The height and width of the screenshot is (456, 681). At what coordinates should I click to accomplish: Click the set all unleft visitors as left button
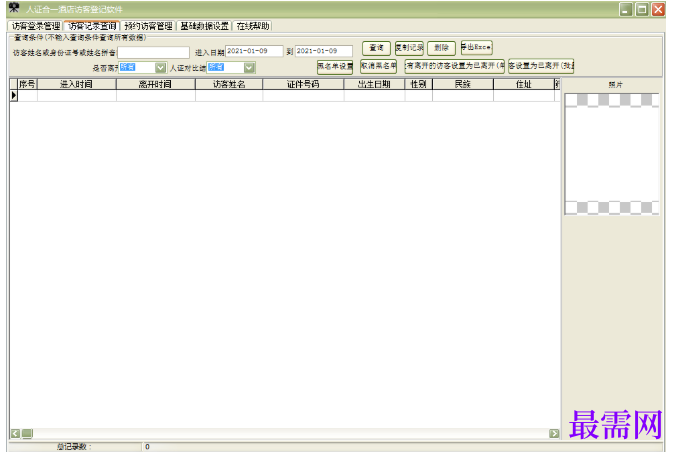(x=454, y=66)
